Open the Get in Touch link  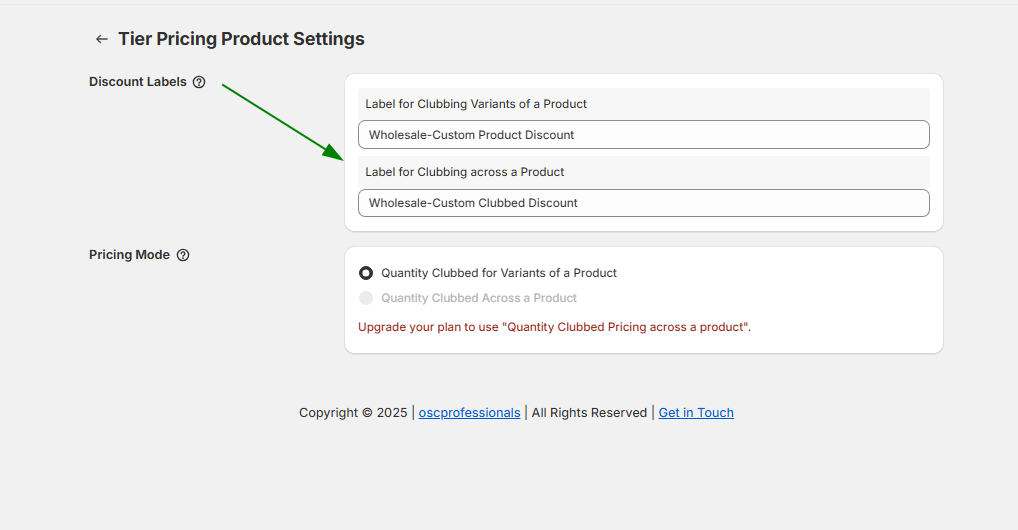[x=696, y=413]
